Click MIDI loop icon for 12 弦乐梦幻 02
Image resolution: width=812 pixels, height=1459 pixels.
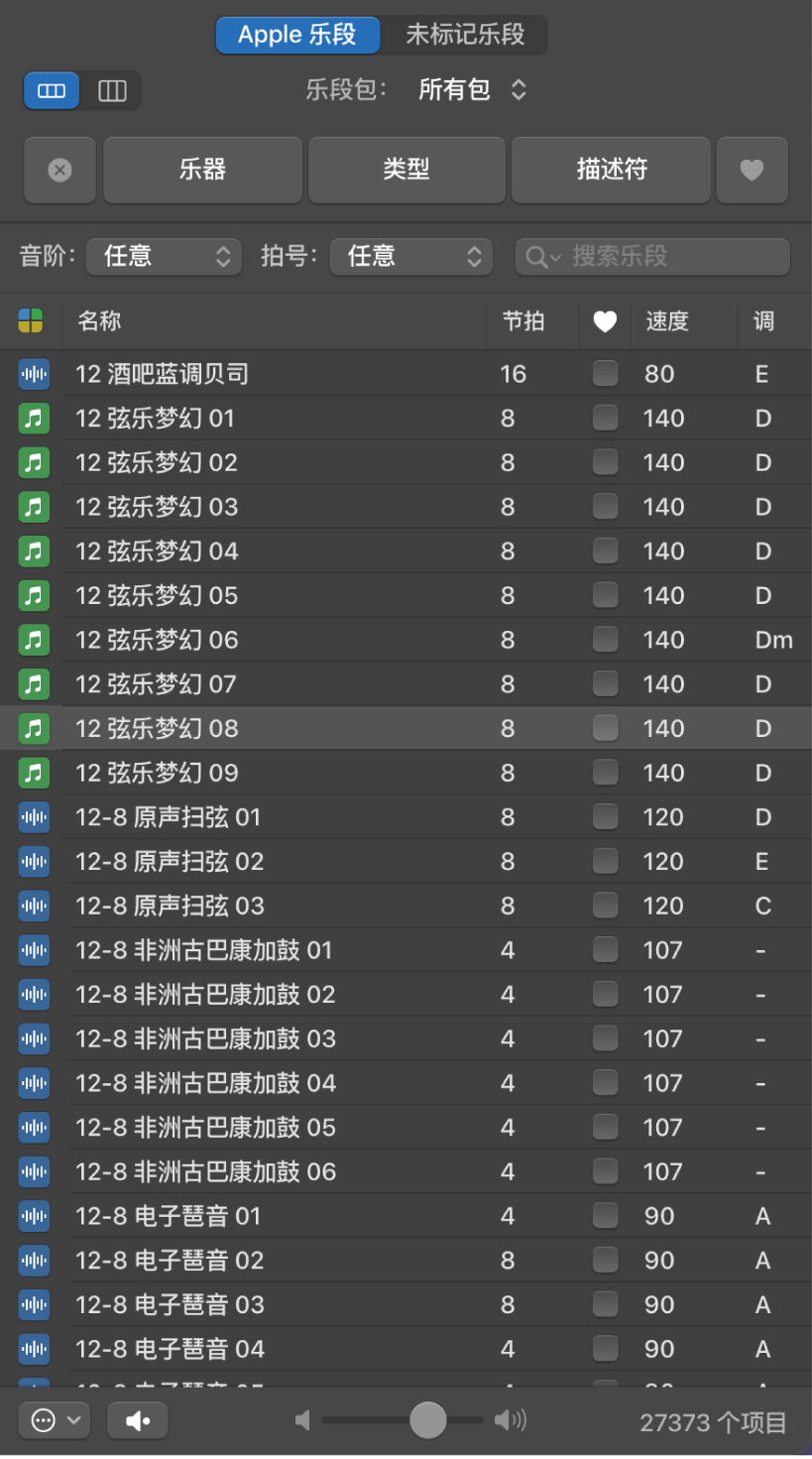[34, 462]
